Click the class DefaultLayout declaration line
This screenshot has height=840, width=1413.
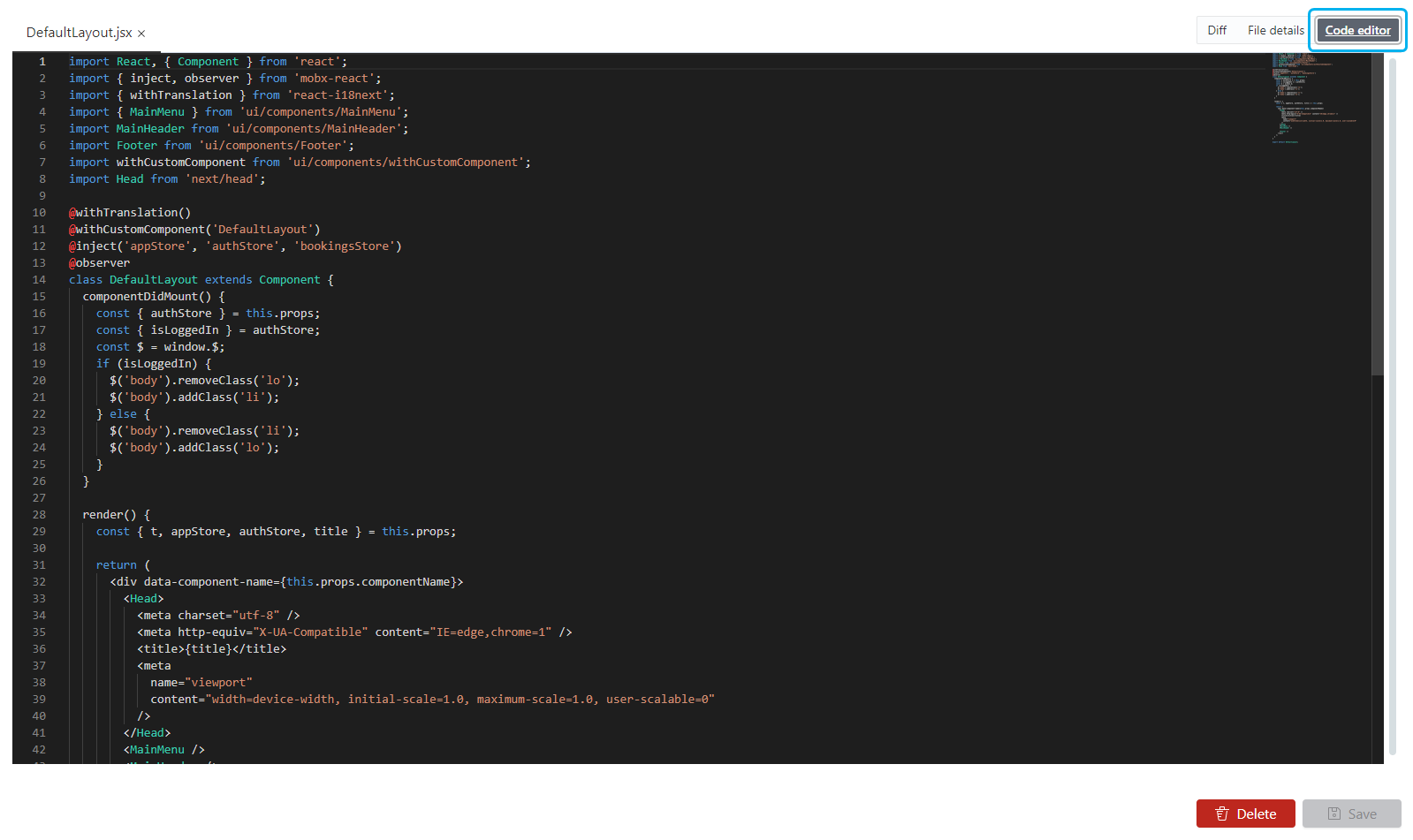(x=201, y=280)
